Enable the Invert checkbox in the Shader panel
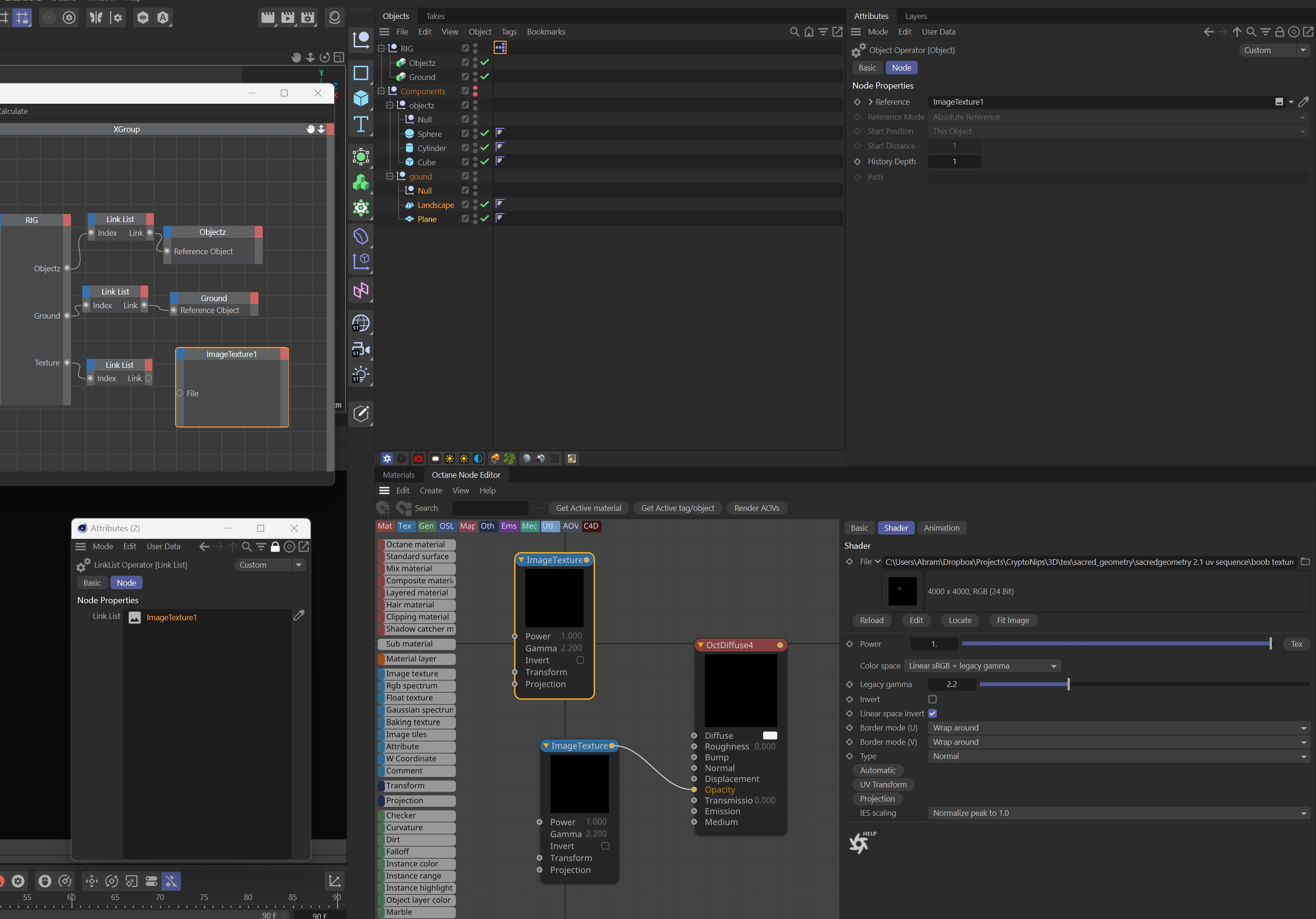Image resolution: width=1316 pixels, height=919 pixels. tap(932, 699)
